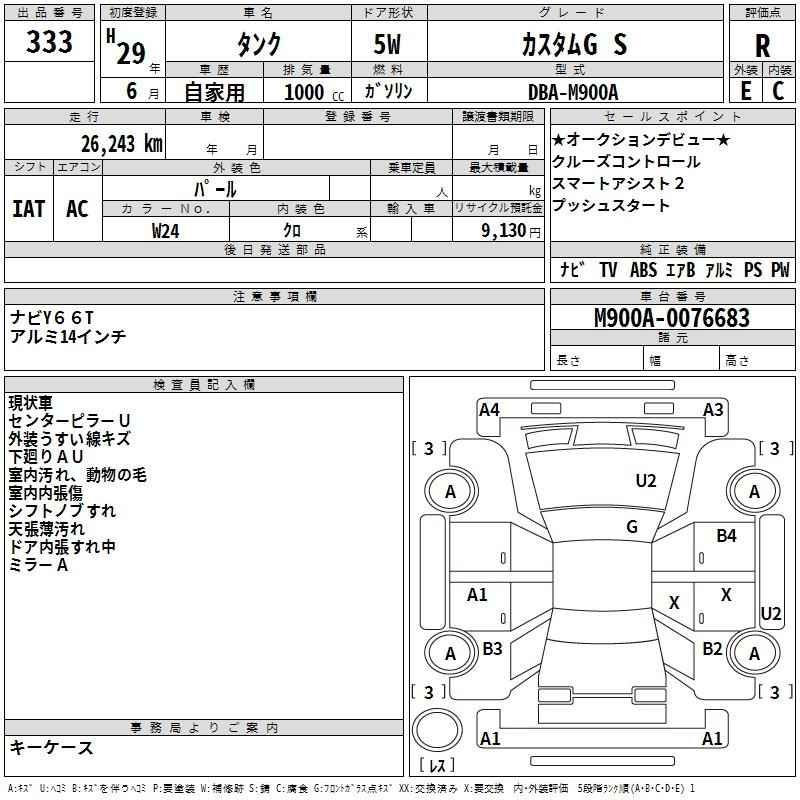Select spare tire circle above レス
This screenshot has width=800, height=800.
[437, 730]
